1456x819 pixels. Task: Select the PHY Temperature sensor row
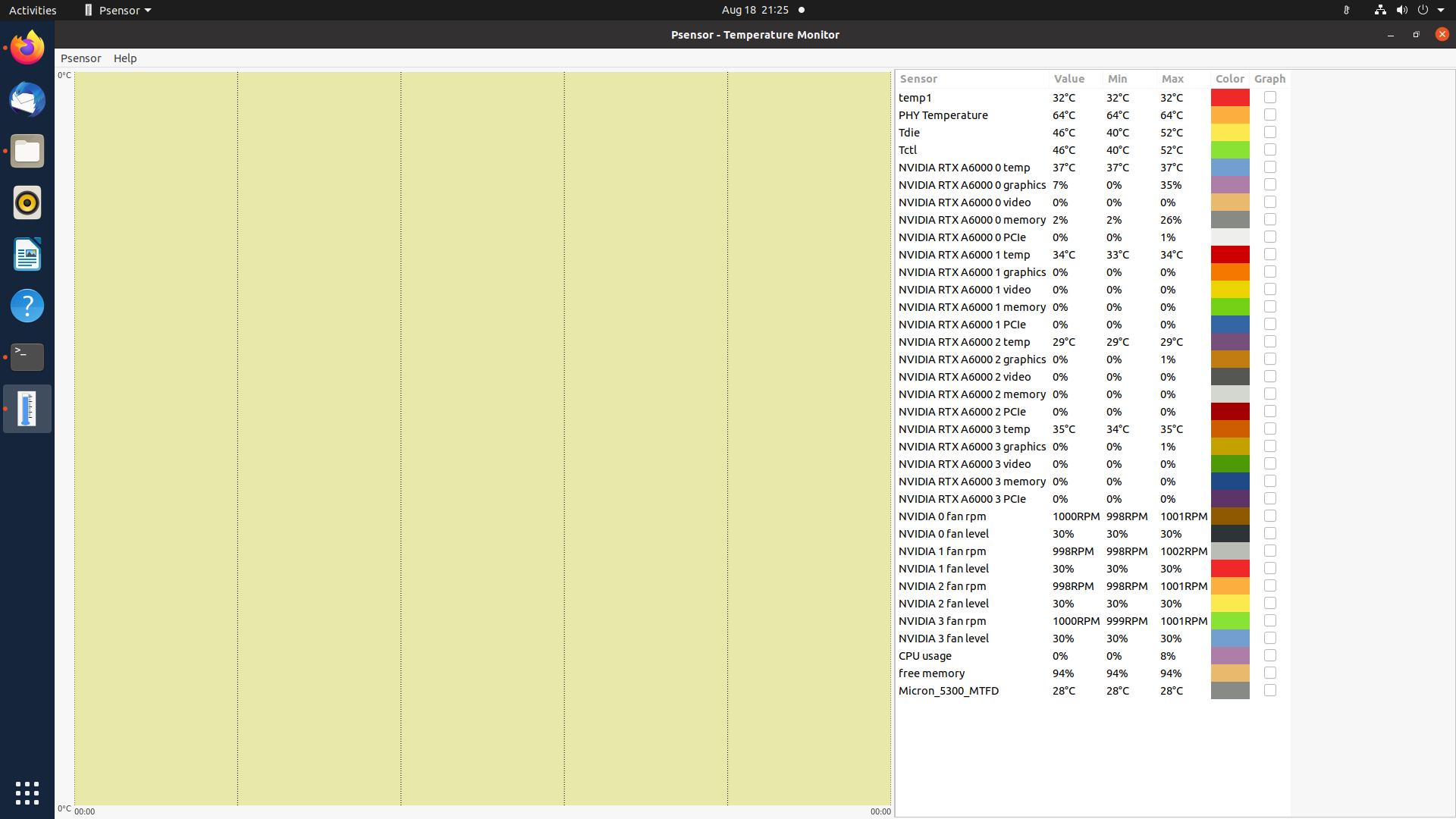[1093, 115]
